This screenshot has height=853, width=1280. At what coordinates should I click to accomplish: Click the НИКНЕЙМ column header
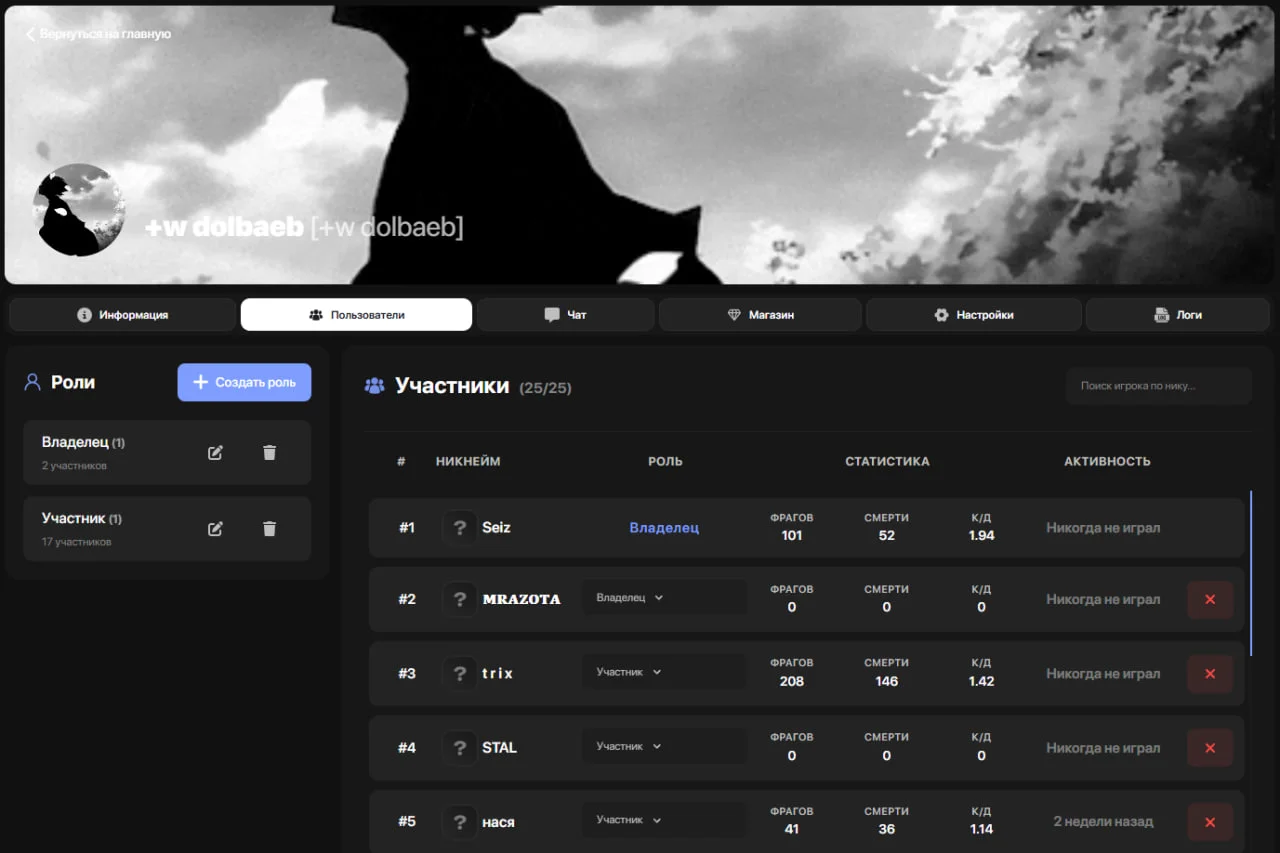click(x=468, y=462)
